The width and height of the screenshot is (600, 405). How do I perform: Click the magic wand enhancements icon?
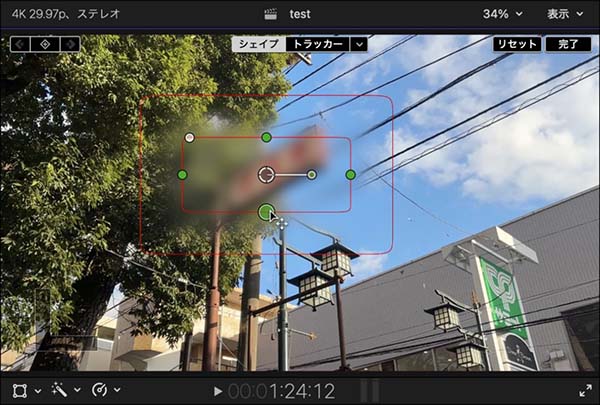coord(59,390)
